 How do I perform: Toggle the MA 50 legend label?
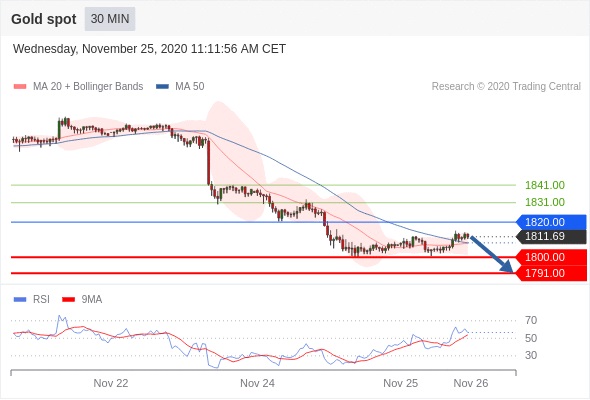coord(190,87)
